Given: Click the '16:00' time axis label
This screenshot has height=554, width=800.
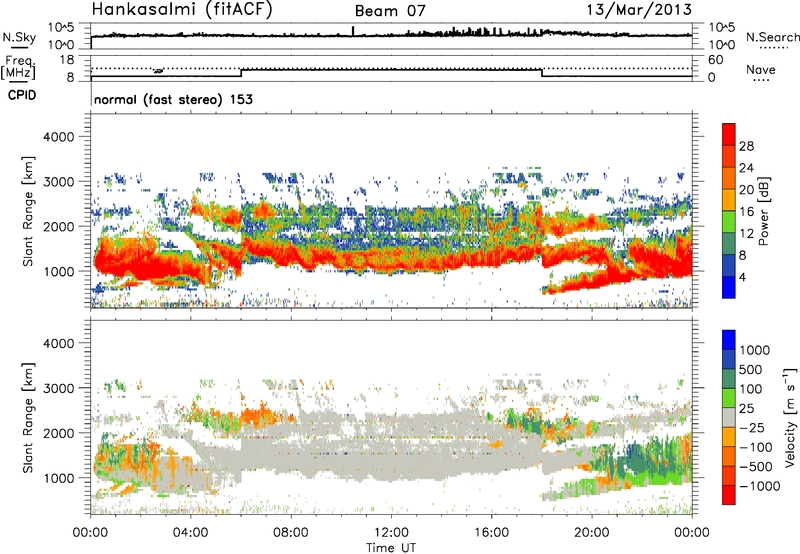Looking at the screenshot, I should click(x=491, y=533).
